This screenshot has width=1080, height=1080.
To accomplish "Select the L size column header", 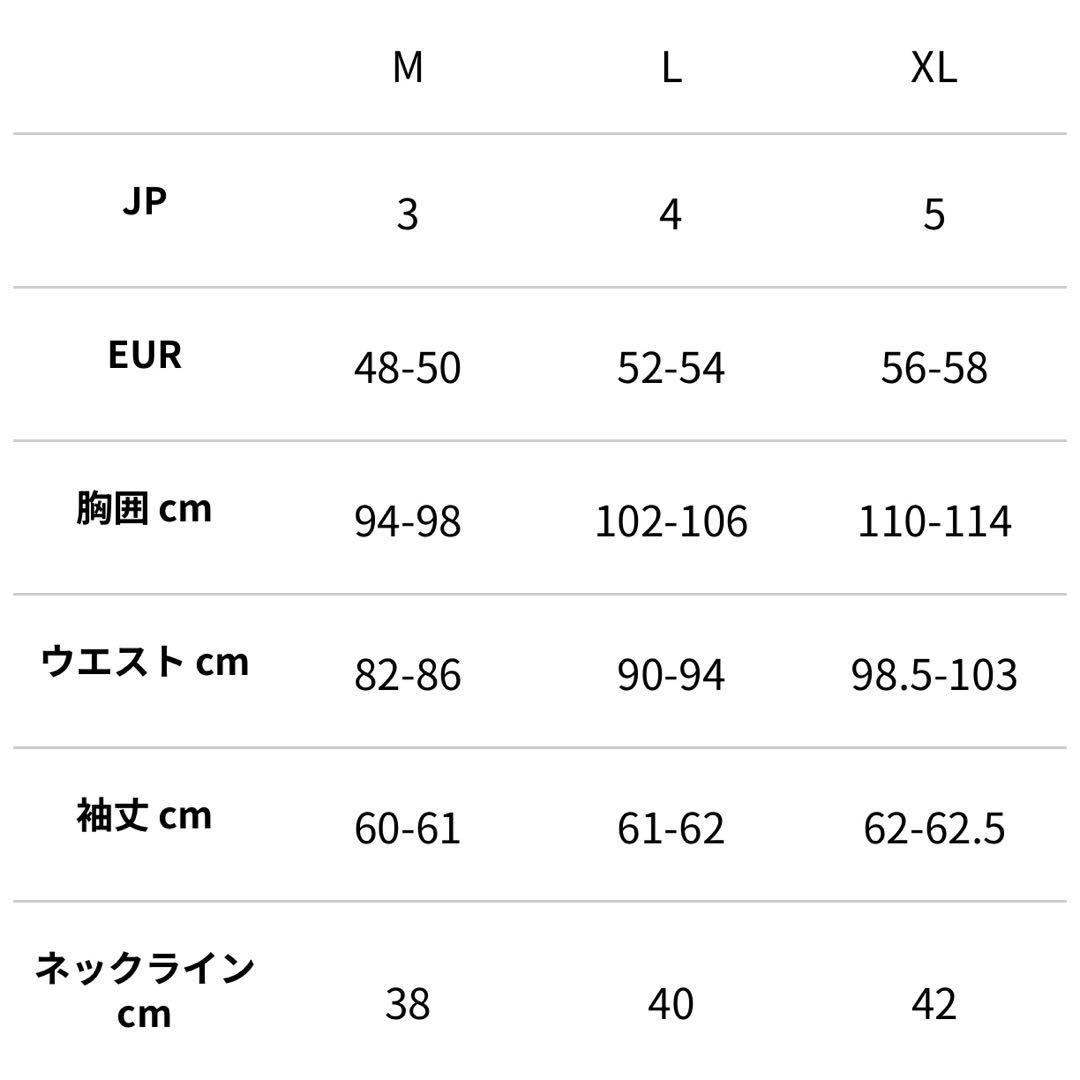I will click(x=671, y=68).
